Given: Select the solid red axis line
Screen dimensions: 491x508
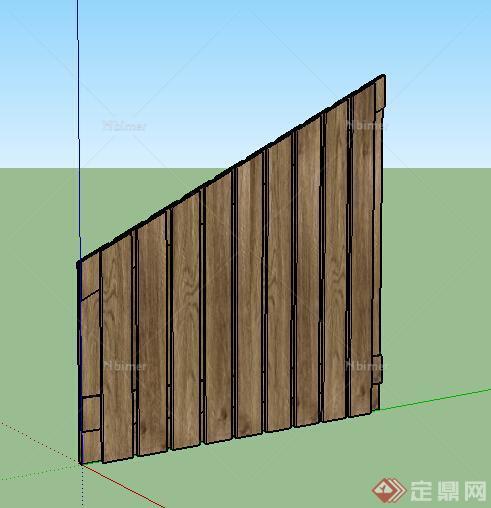Looking at the screenshot, I should pos(122,485).
